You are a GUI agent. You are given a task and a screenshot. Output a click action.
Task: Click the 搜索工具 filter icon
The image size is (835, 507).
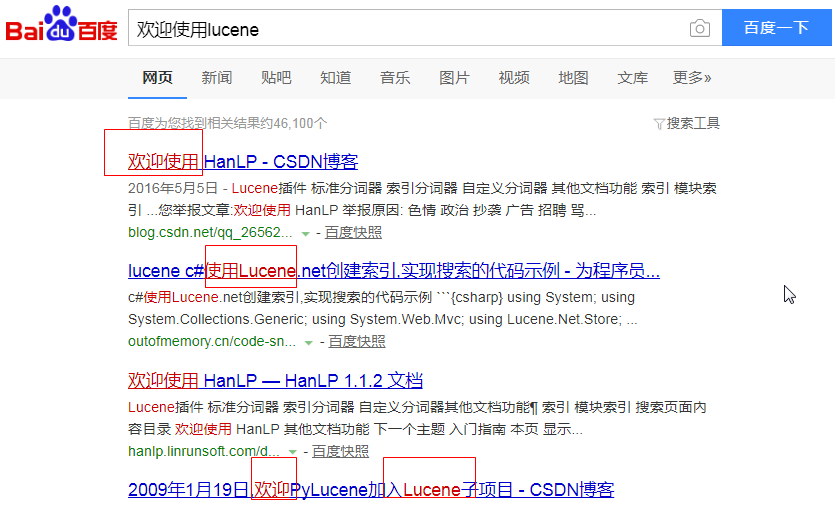[659, 124]
